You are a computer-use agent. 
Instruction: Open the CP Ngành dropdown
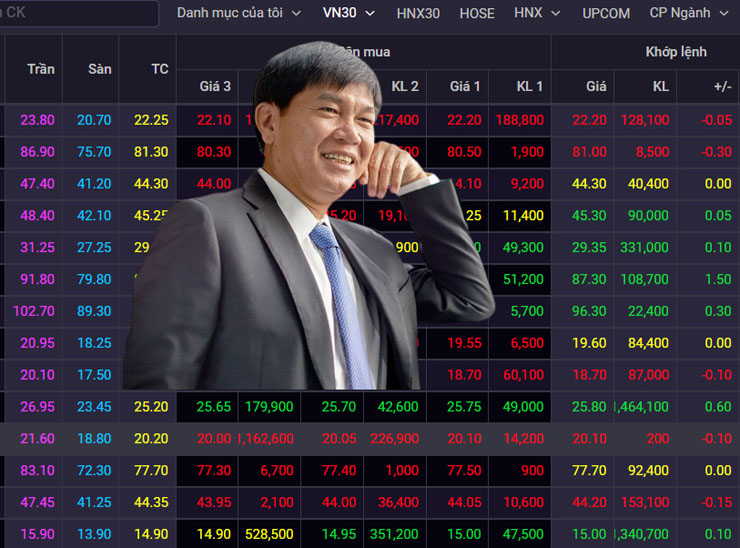point(689,13)
